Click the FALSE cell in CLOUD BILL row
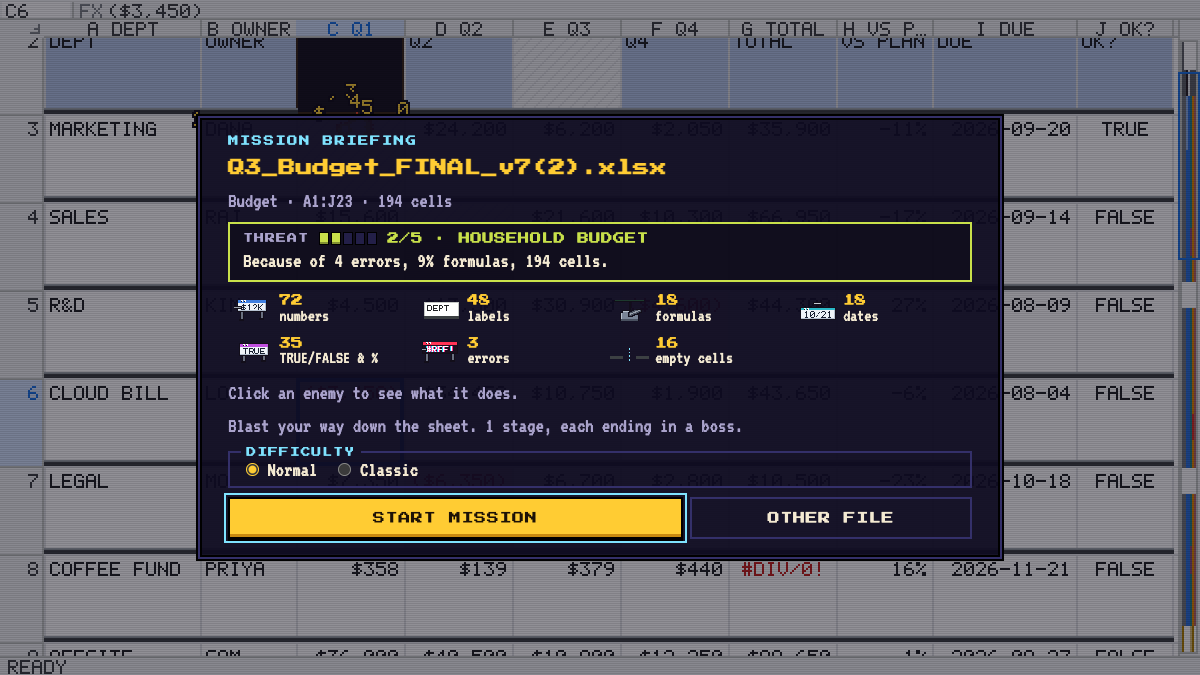 click(x=1125, y=422)
